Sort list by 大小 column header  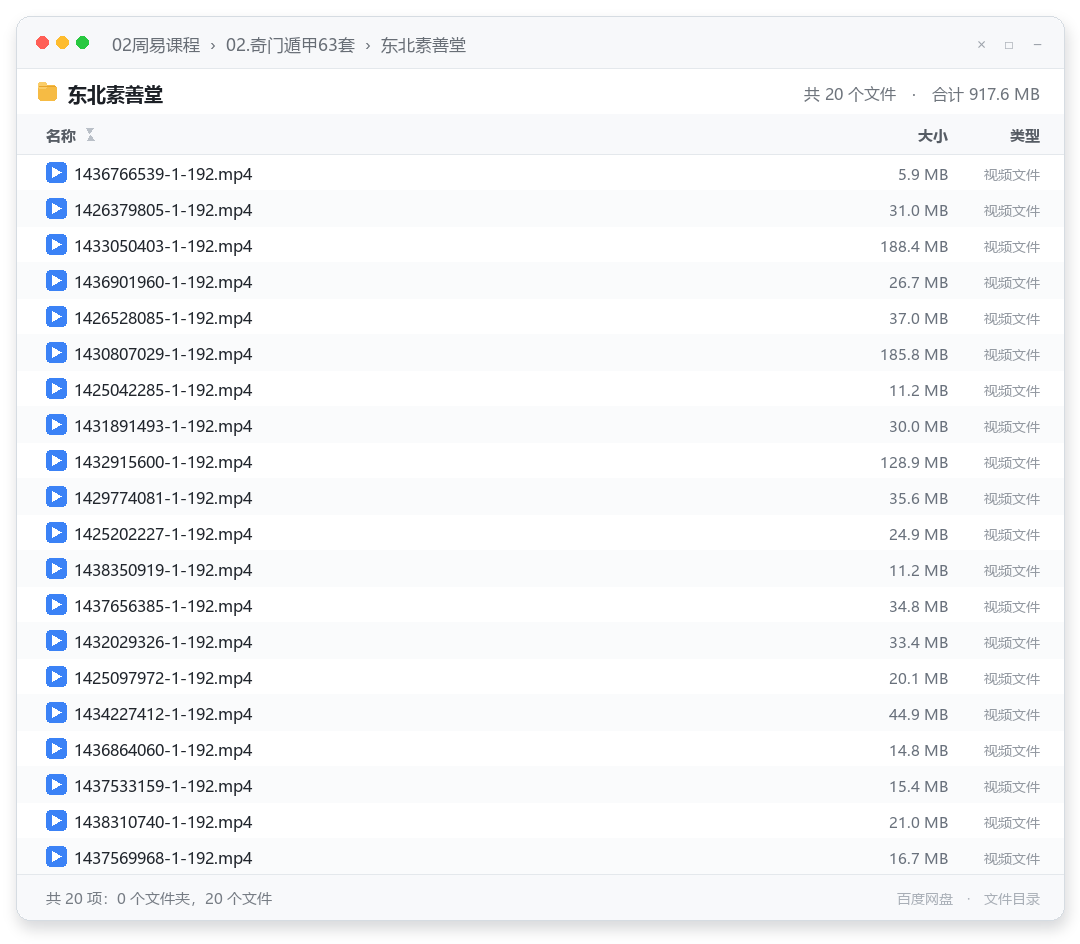(x=933, y=136)
